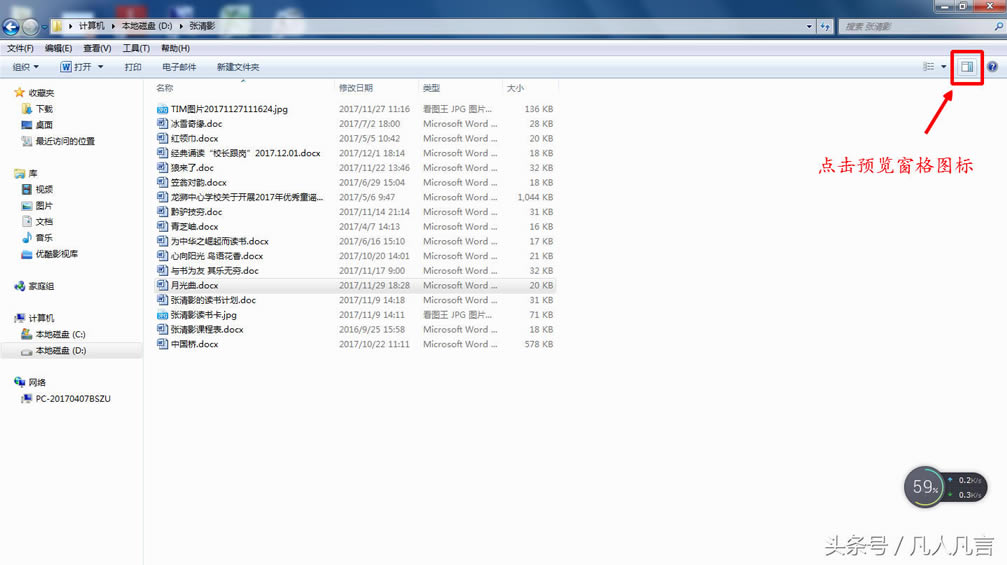Click the preview pane icon in toolbar
This screenshot has width=1007, height=565.
tap(966, 67)
